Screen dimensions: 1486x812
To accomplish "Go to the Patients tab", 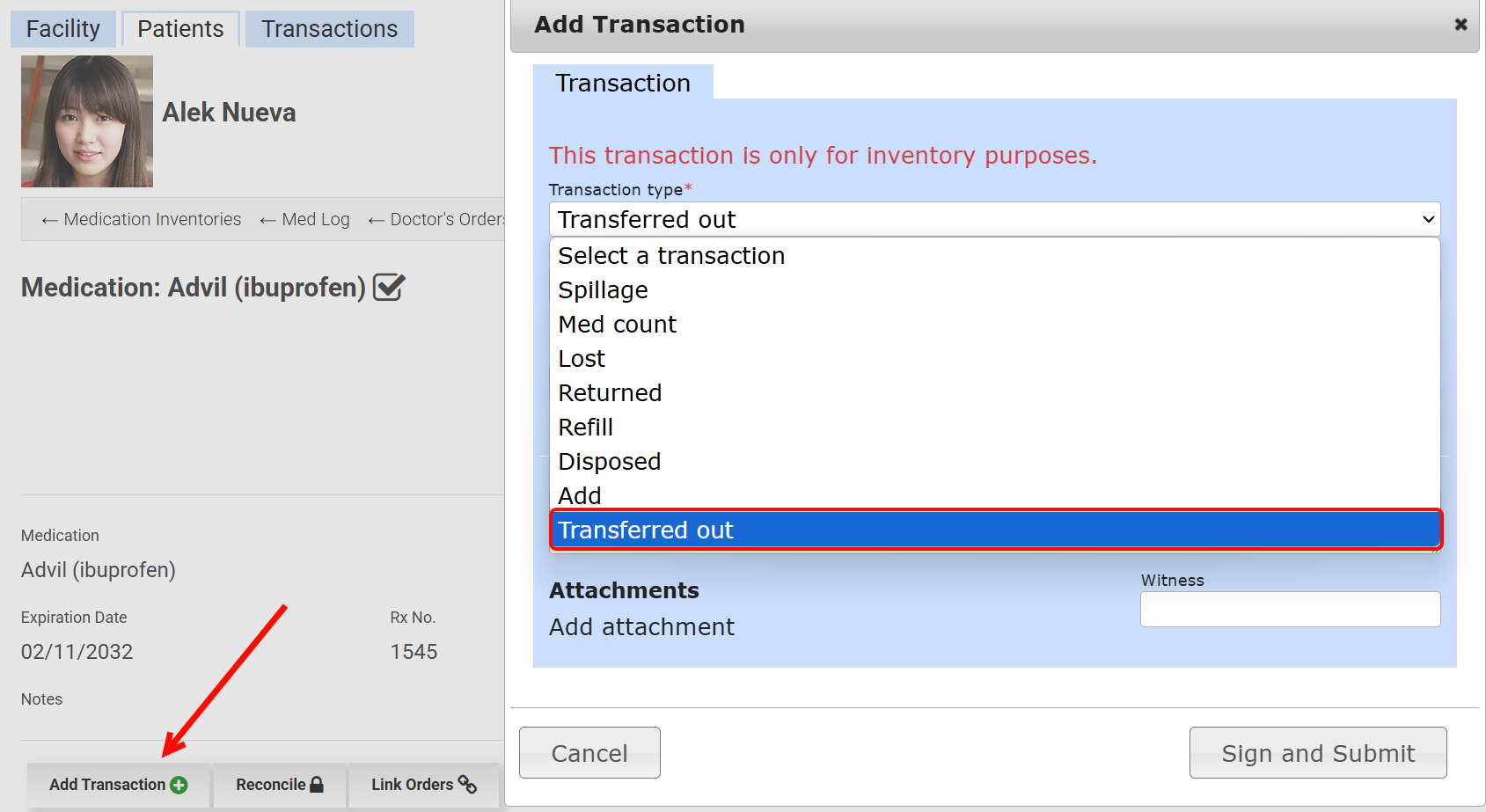I will [x=180, y=29].
